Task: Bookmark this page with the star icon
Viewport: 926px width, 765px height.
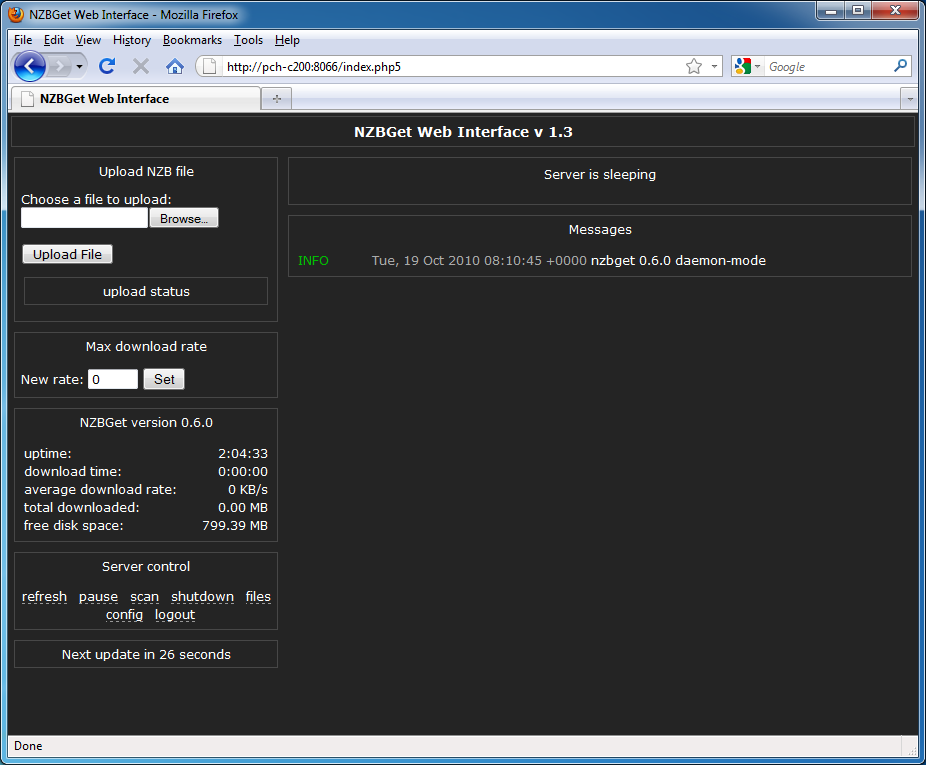Action: click(694, 66)
